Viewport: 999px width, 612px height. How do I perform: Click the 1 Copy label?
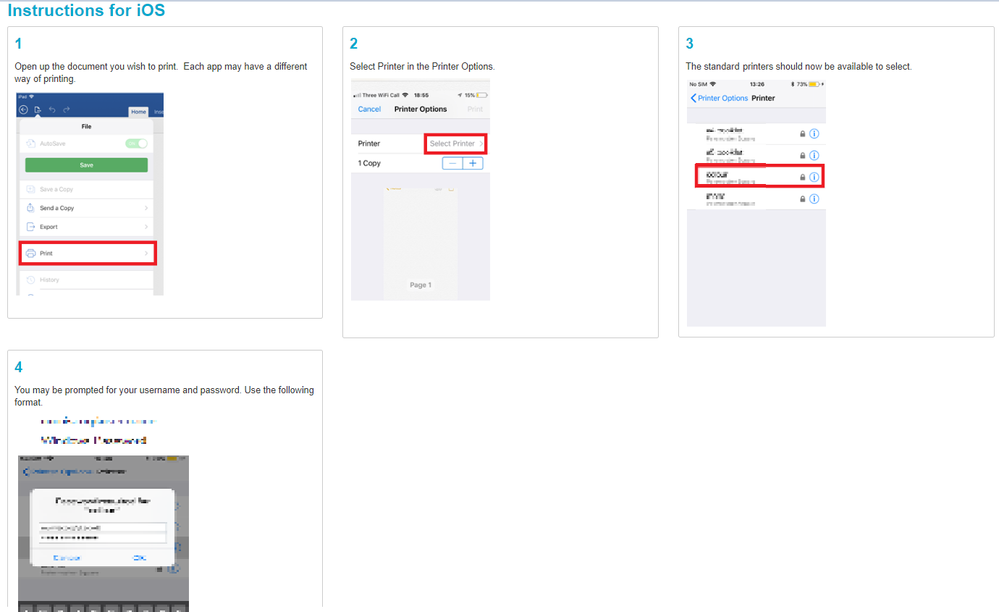click(369, 163)
